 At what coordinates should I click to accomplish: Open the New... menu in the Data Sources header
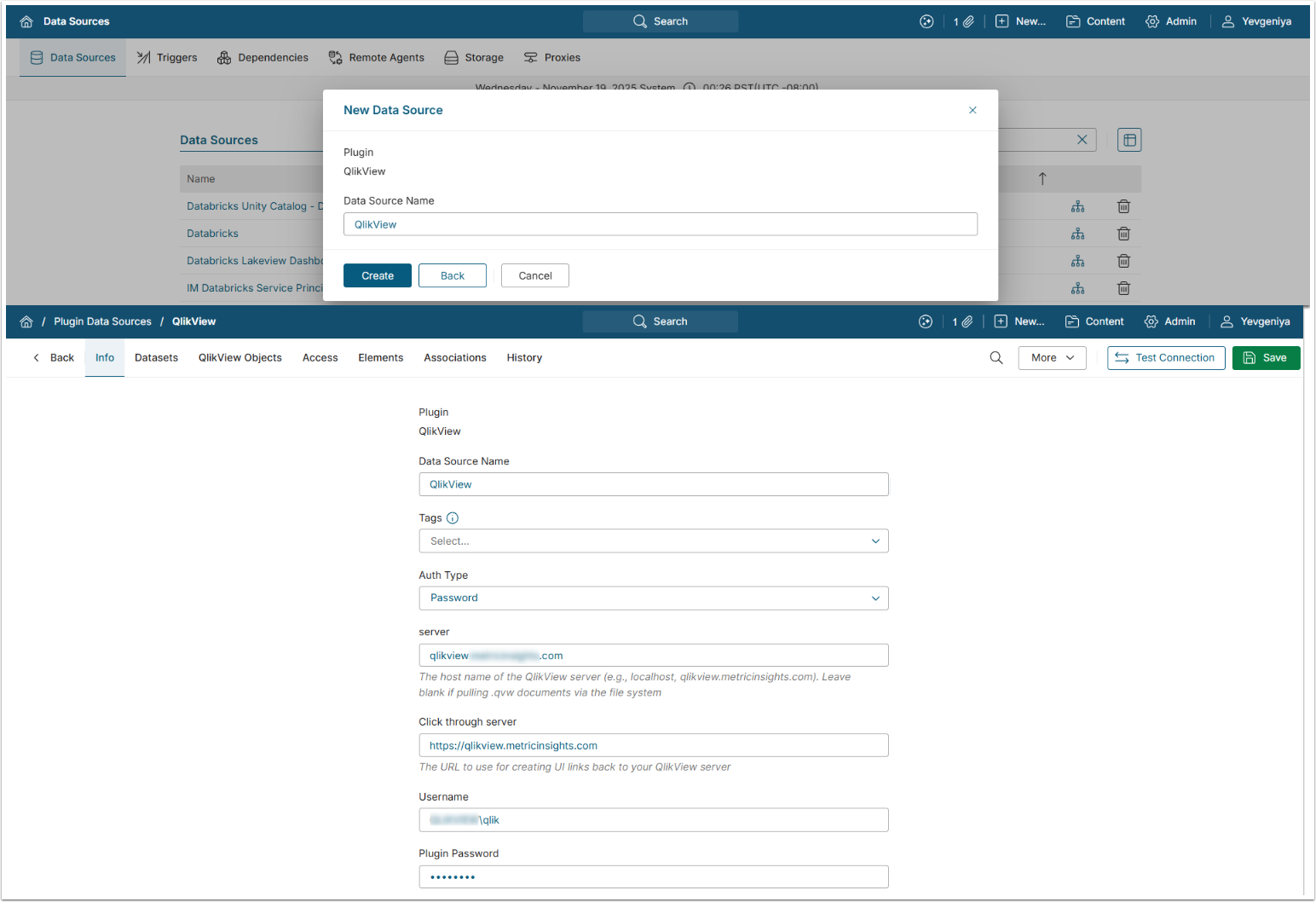[x=1021, y=21]
